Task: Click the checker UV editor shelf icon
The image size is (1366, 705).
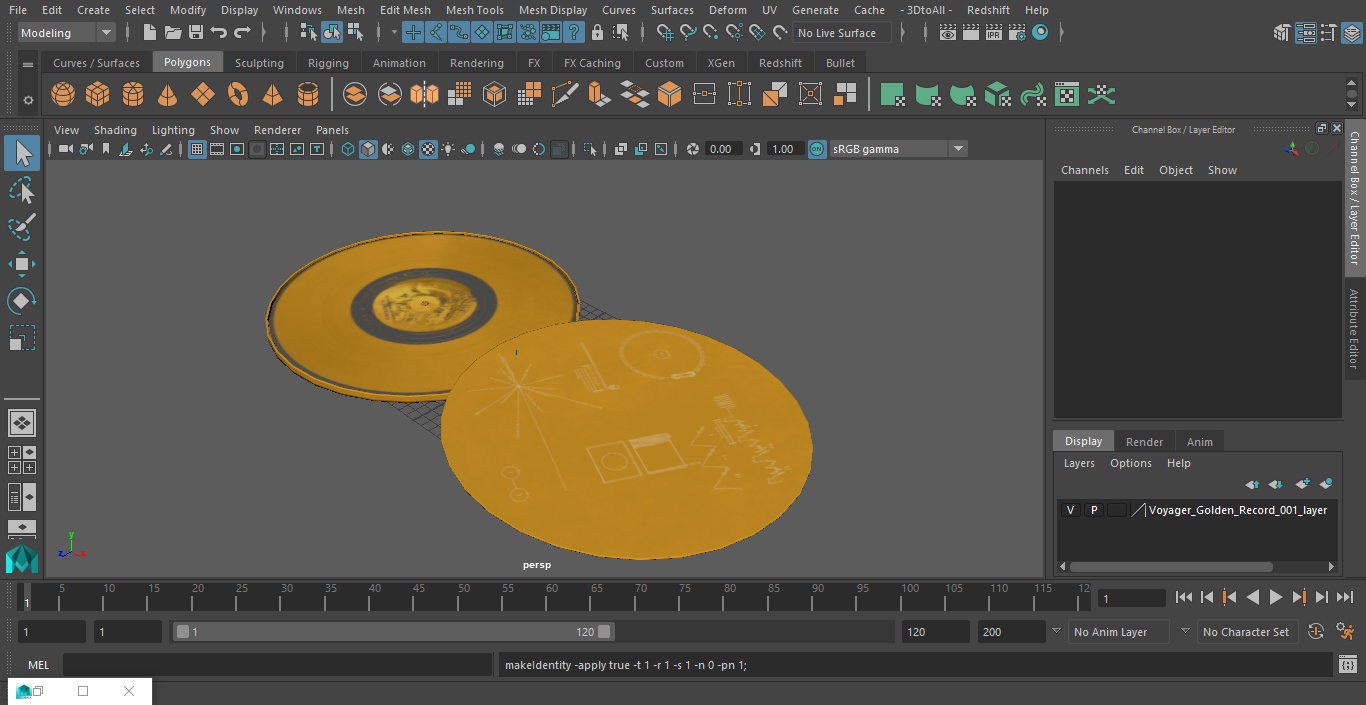Action: click(1067, 95)
